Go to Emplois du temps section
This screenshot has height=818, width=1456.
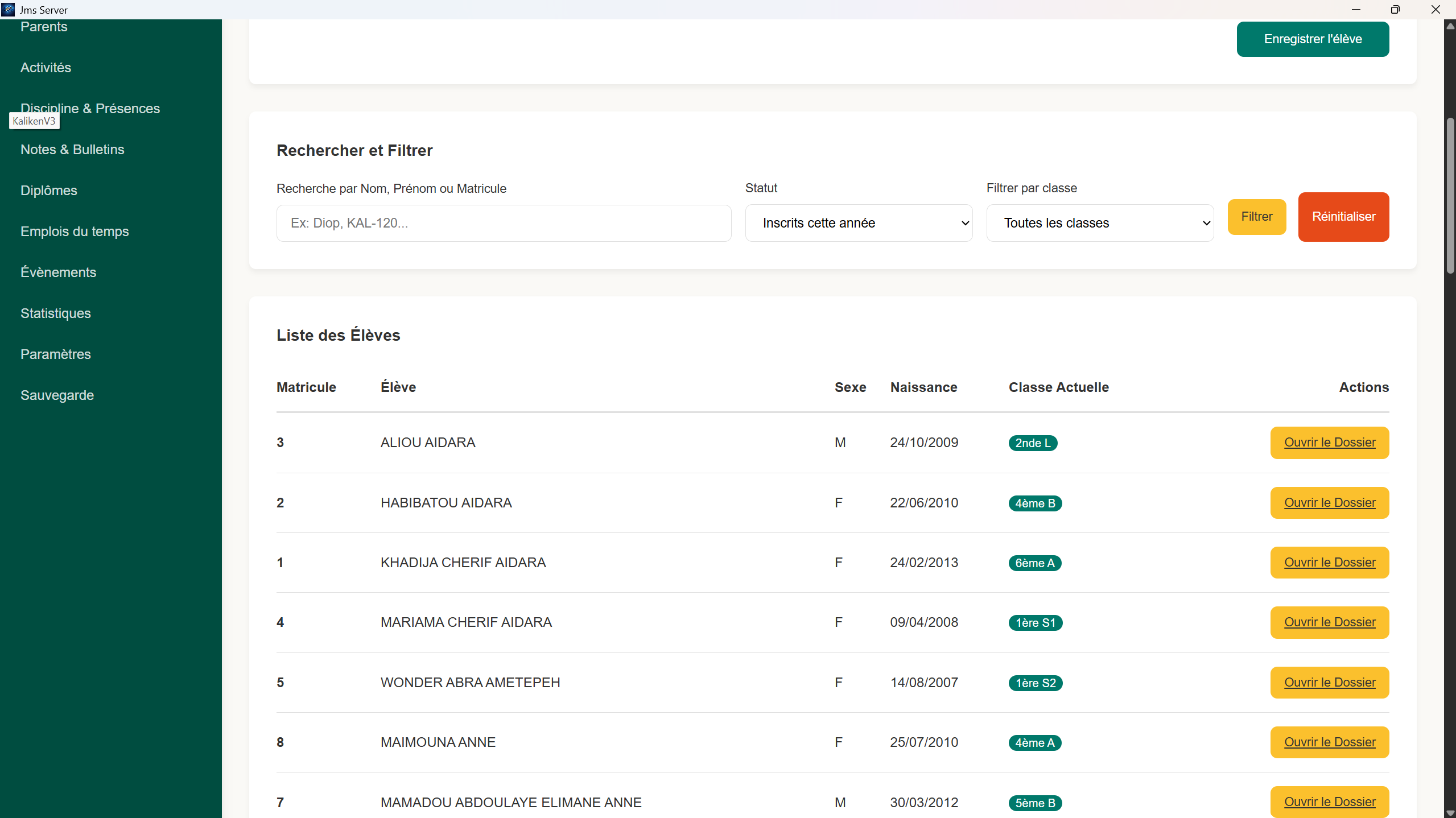[75, 232]
